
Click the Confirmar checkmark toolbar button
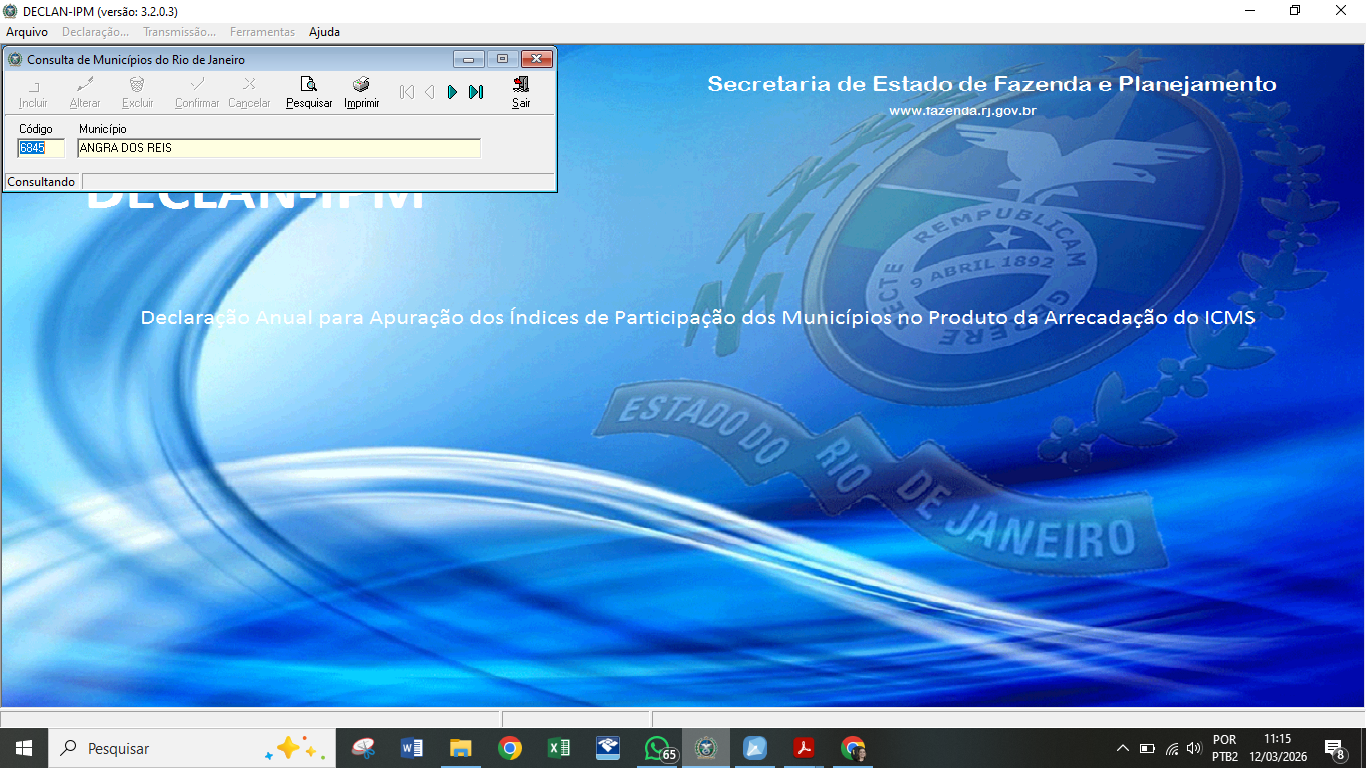click(x=197, y=92)
